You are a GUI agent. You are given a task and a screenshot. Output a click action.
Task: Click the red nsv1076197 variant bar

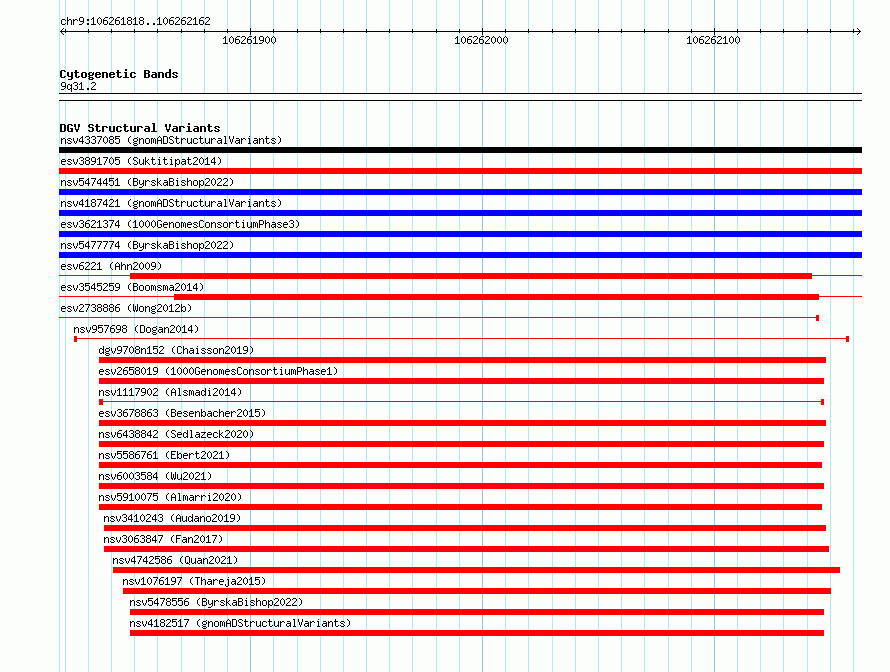click(x=477, y=591)
